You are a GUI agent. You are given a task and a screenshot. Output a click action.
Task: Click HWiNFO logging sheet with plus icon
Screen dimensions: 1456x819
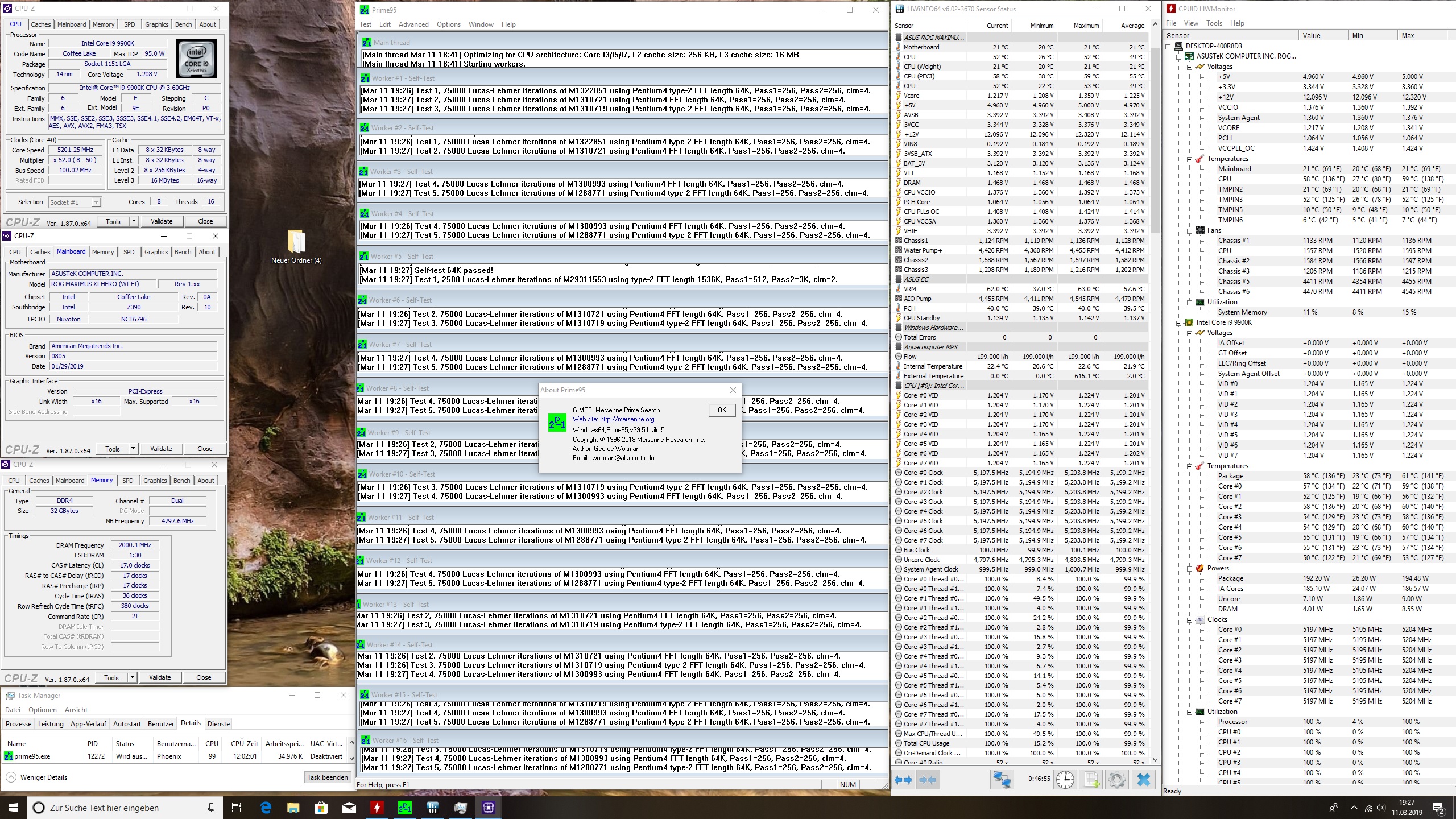click(1091, 779)
